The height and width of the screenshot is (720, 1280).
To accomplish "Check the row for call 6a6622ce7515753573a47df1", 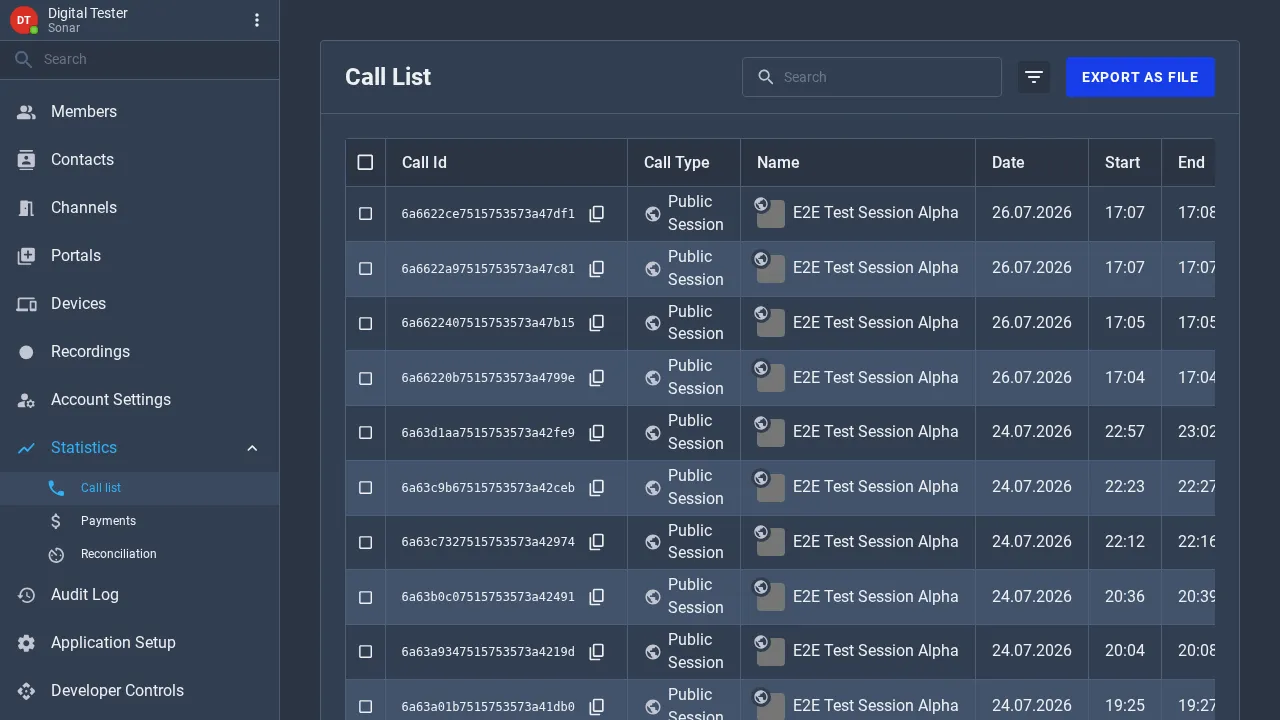I will point(365,214).
